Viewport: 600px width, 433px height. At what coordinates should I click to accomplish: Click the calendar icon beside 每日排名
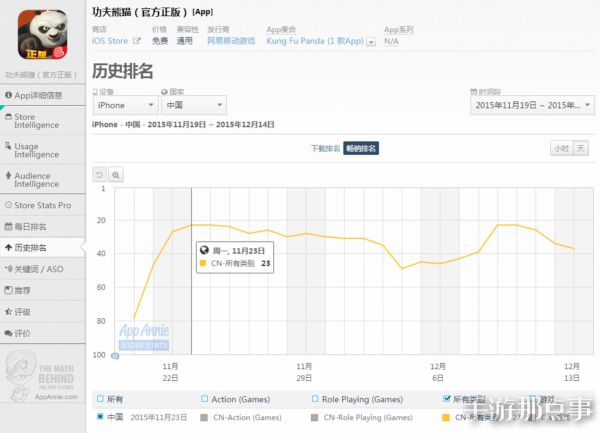point(8,226)
